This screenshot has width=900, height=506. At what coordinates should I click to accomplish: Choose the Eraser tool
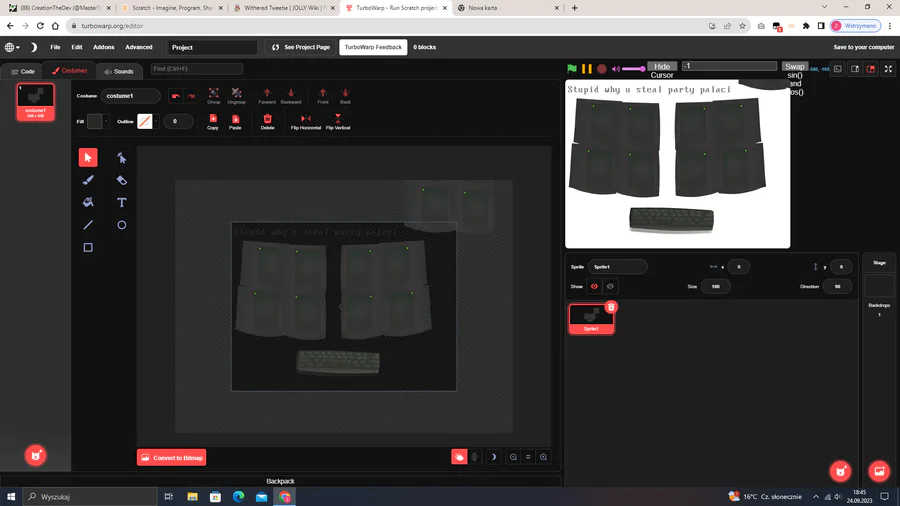click(x=122, y=180)
